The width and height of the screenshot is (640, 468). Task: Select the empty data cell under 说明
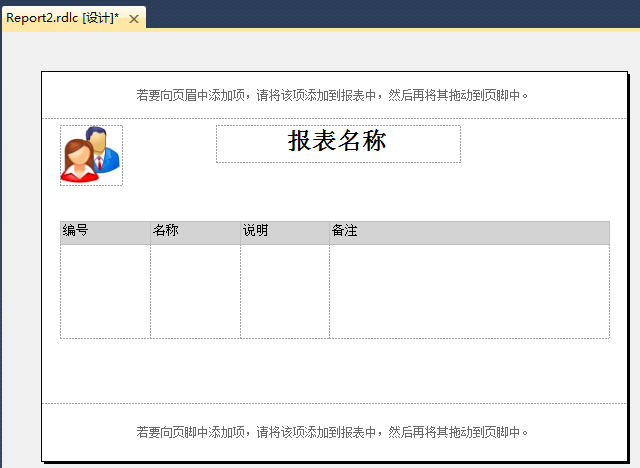click(x=285, y=292)
